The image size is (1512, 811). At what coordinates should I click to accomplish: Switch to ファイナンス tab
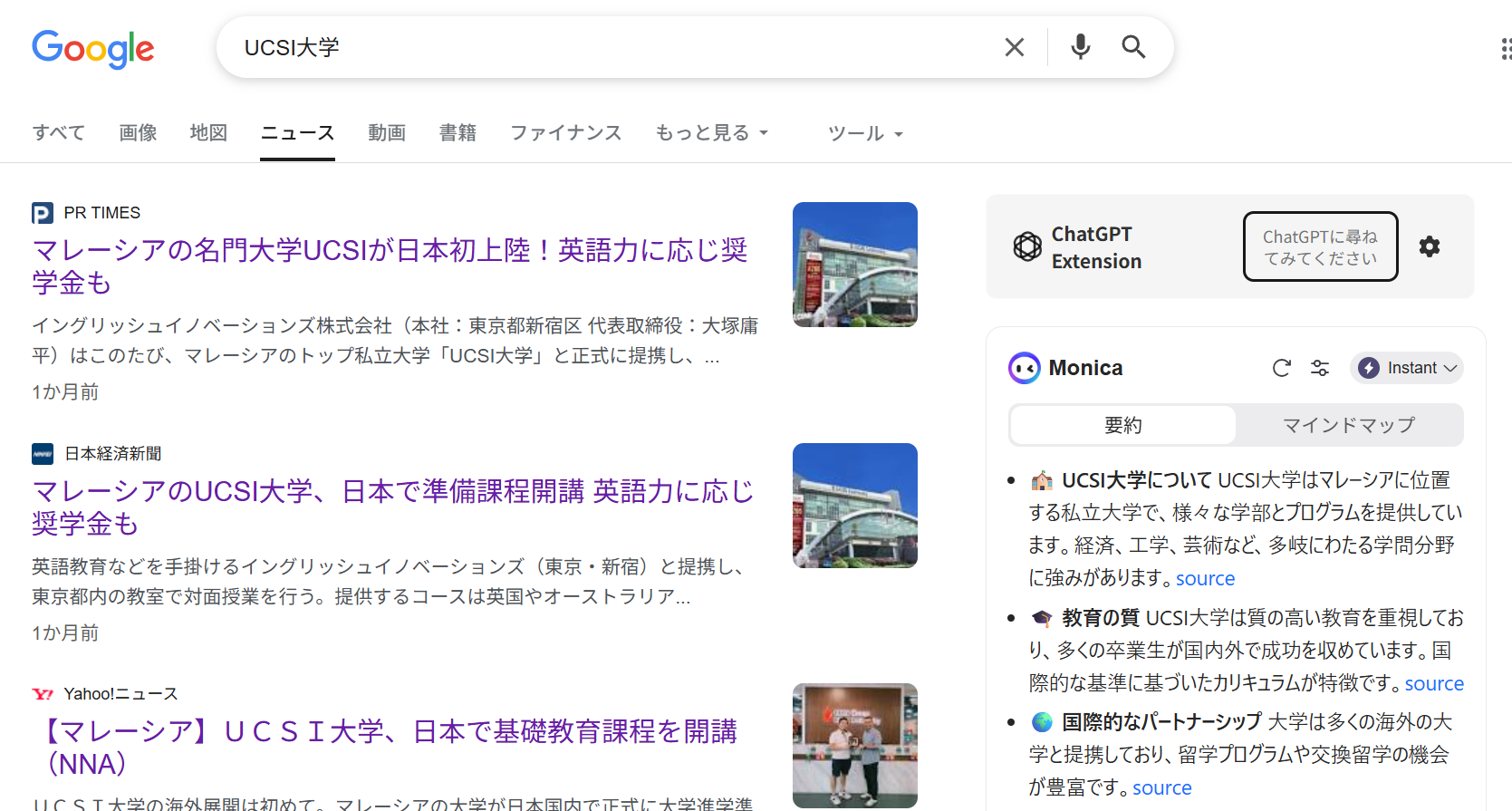tap(565, 133)
